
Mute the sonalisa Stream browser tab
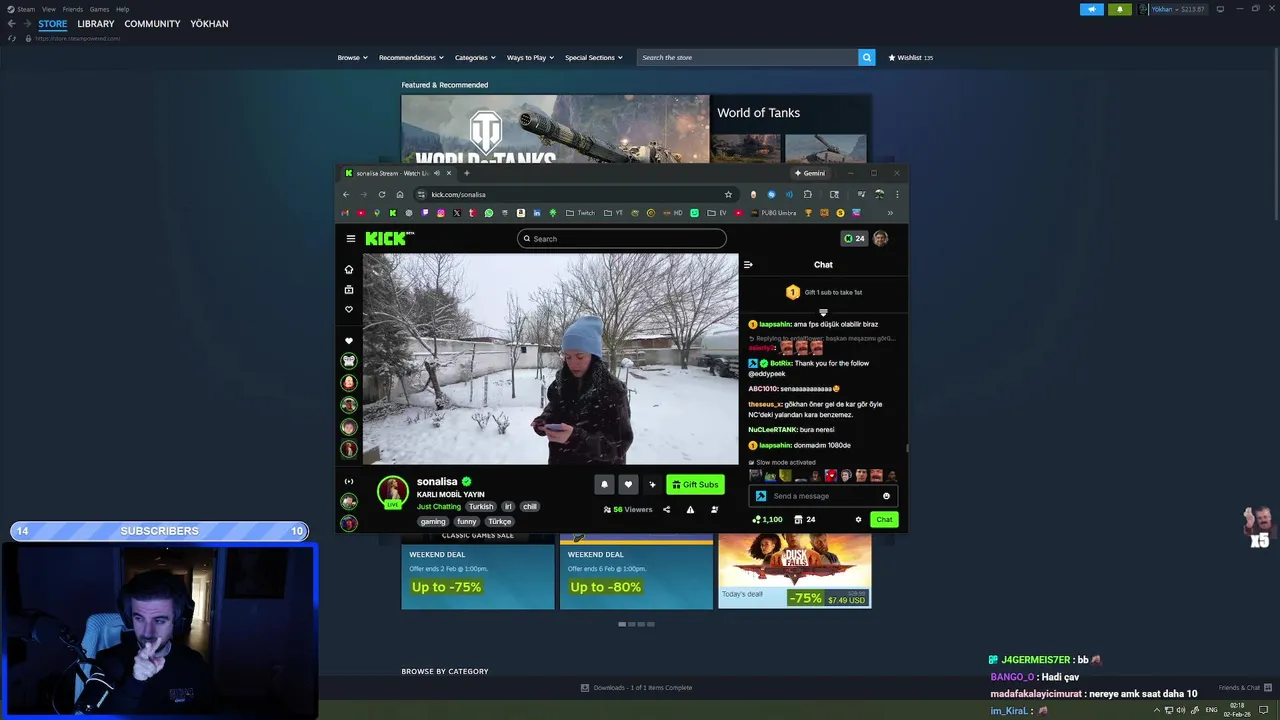pyautogui.click(x=437, y=173)
